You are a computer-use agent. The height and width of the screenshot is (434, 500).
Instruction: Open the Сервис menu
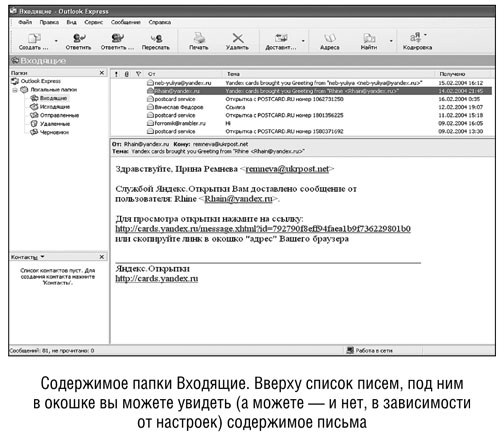(94, 22)
